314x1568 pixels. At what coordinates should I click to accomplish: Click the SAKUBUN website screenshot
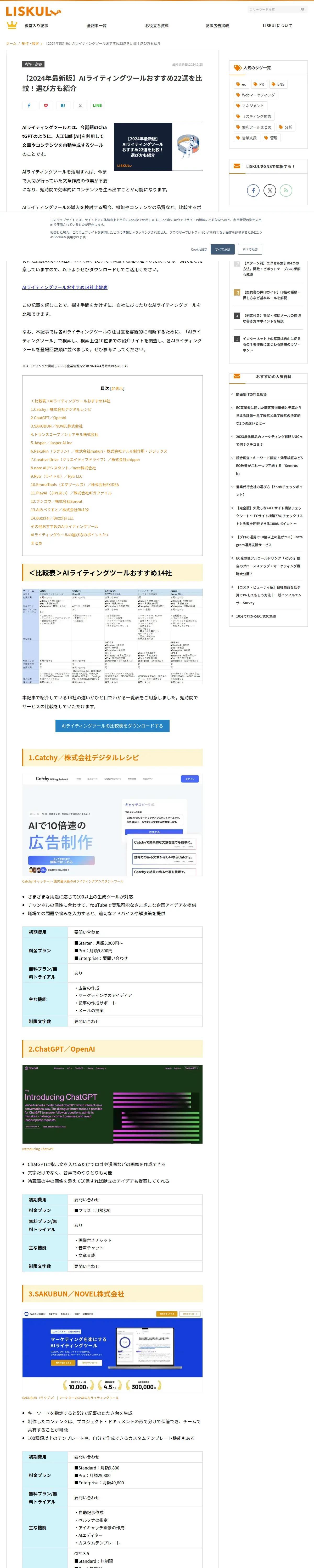[x=112, y=1351]
